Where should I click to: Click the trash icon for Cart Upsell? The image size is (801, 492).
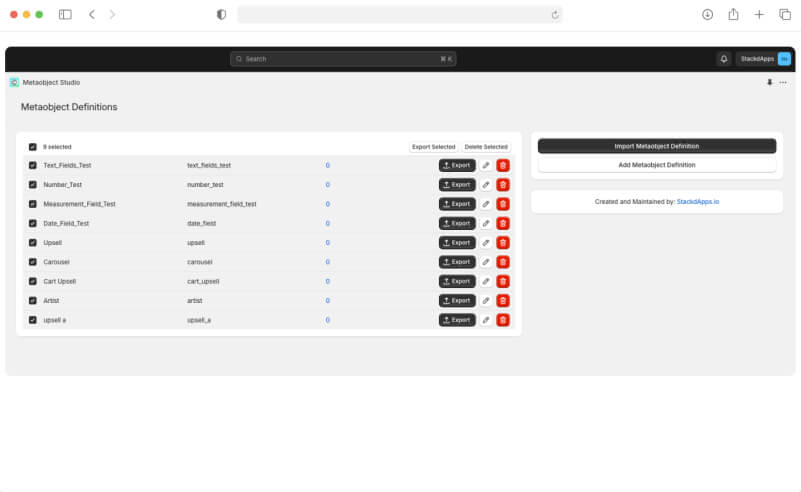click(x=503, y=281)
